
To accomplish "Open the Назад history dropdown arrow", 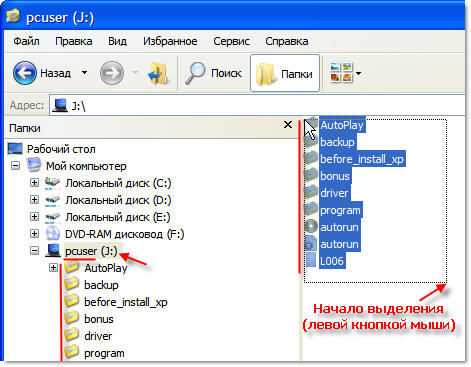I will coord(85,72).
